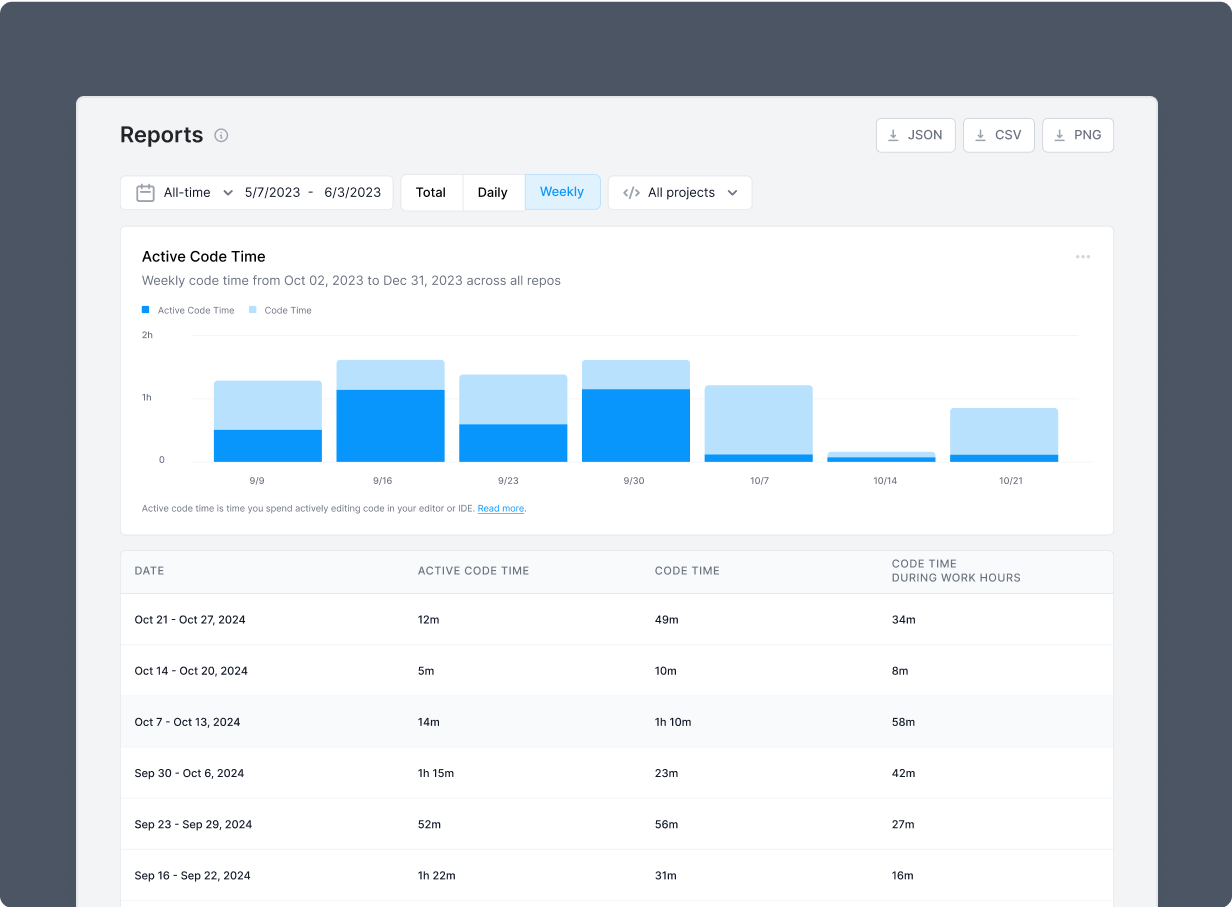Click the tallest bar above the 9/30 label
Screen dimensions: 1232x907
[x=635, y=410]
